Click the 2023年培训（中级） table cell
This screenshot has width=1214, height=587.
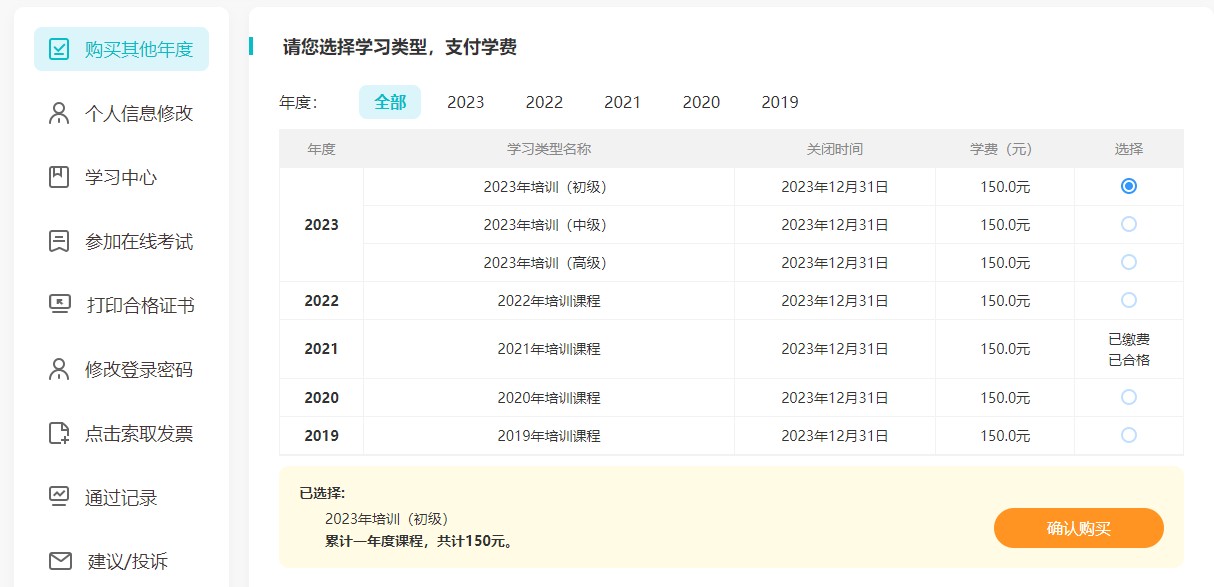point(549,225)
